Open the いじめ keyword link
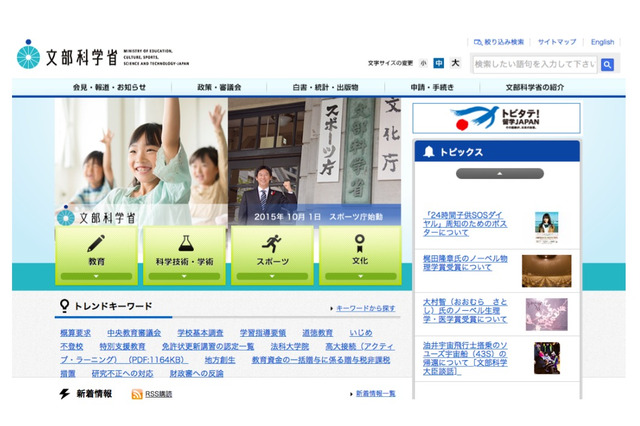 [x=361, y=333]
